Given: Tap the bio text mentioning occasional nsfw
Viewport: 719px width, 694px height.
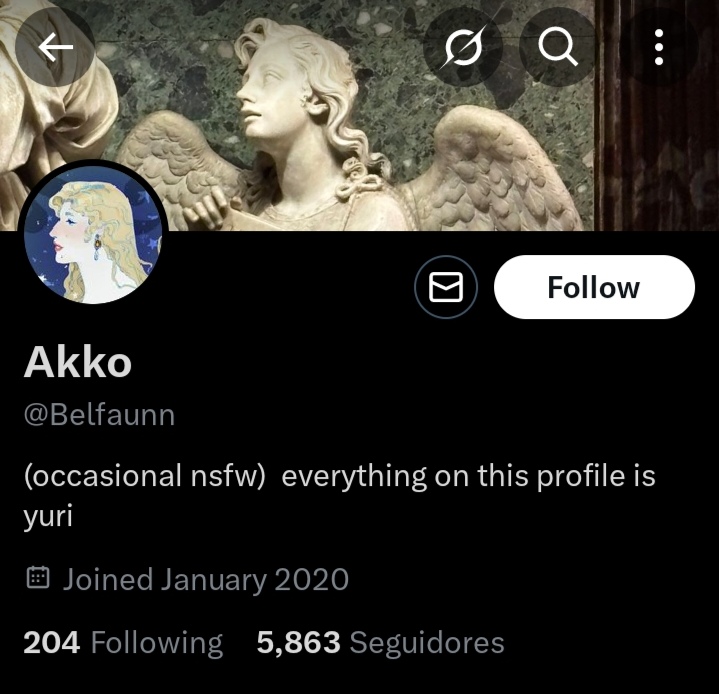Looking at the screenshot, I should point(340,496).
